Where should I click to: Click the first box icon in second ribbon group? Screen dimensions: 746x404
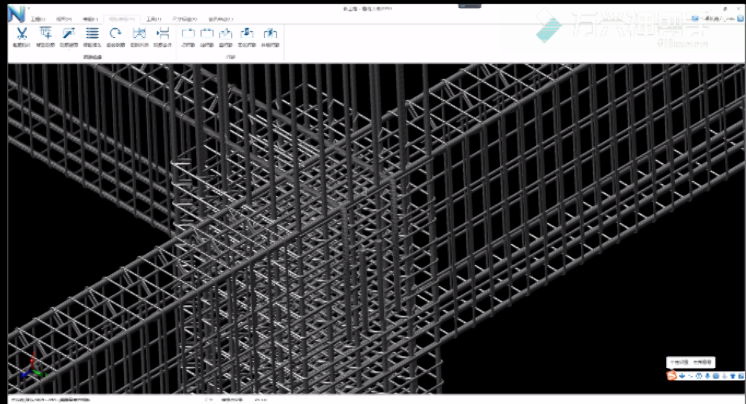coord(188,34)
